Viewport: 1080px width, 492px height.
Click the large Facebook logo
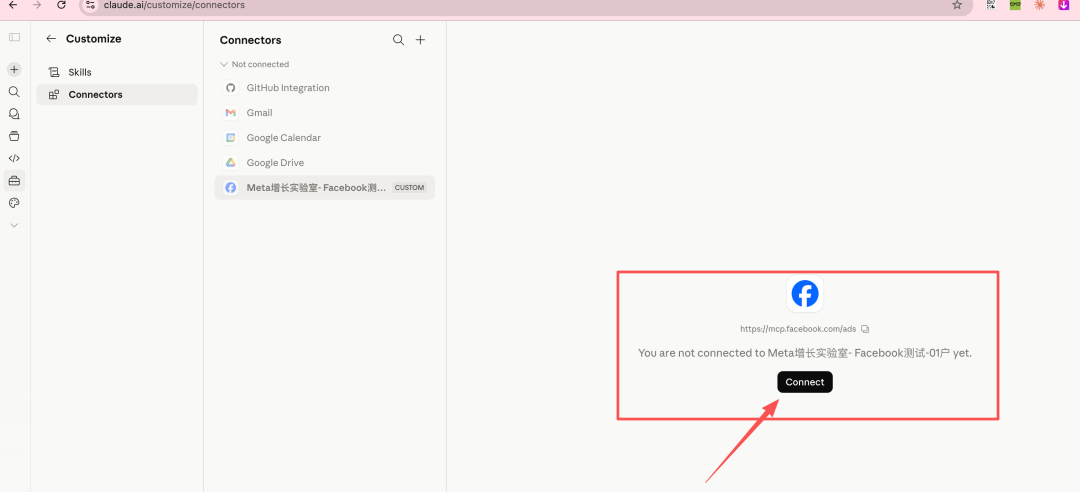[804, 294]
